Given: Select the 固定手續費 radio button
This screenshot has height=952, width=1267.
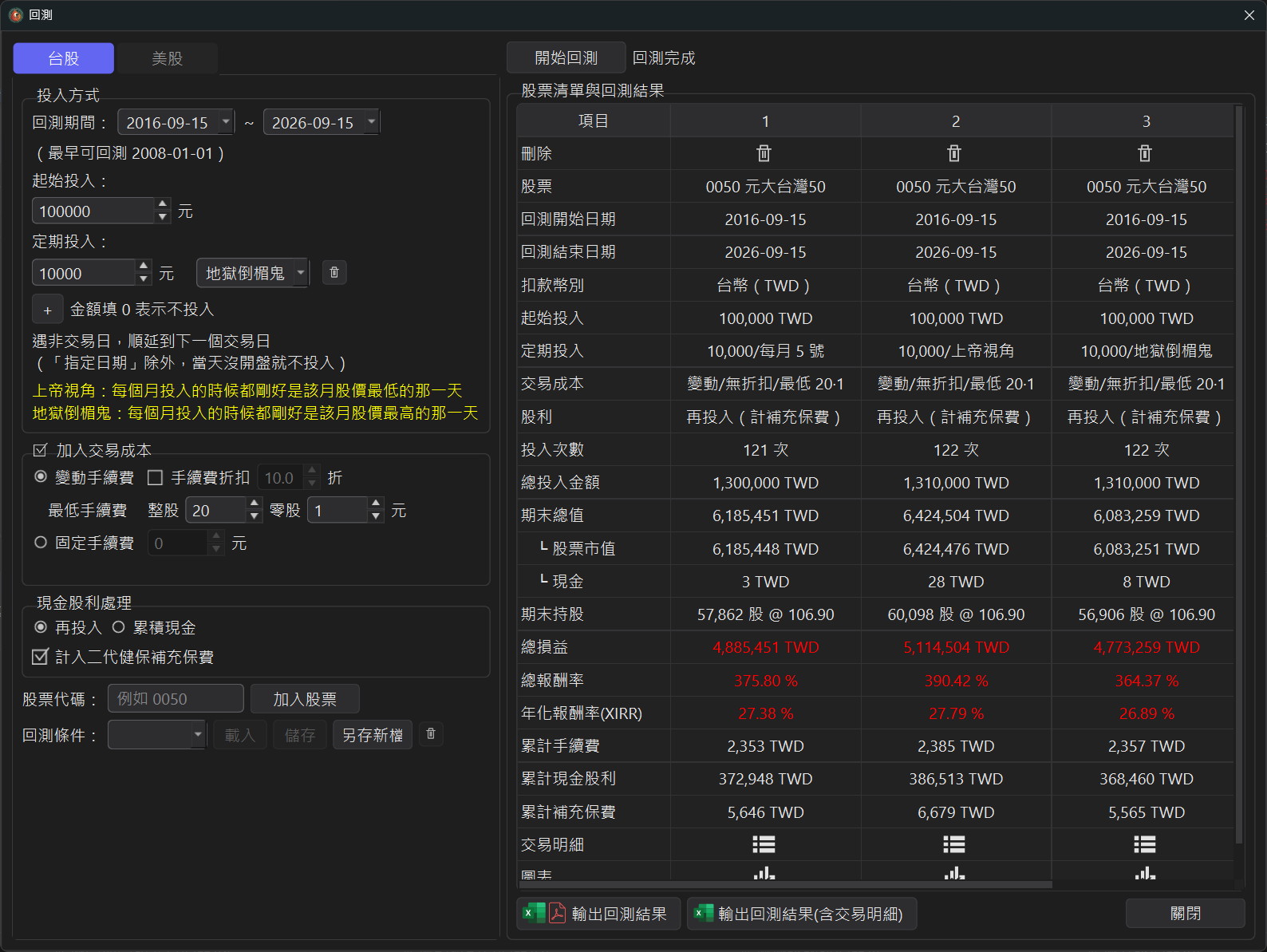Looking at the screenshot, I should 41,542.
